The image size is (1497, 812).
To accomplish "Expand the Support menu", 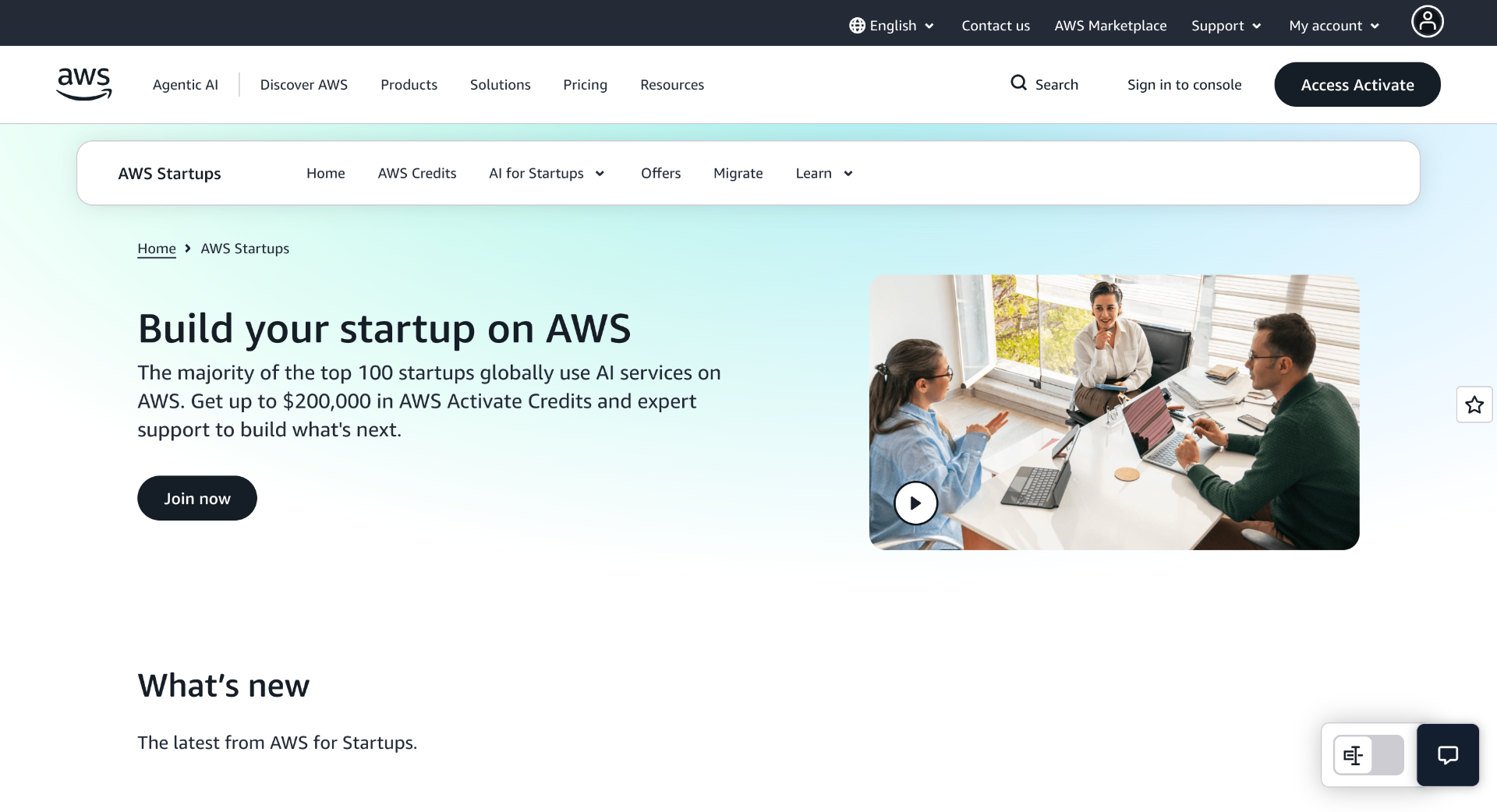I will (x=1226, y=26).
